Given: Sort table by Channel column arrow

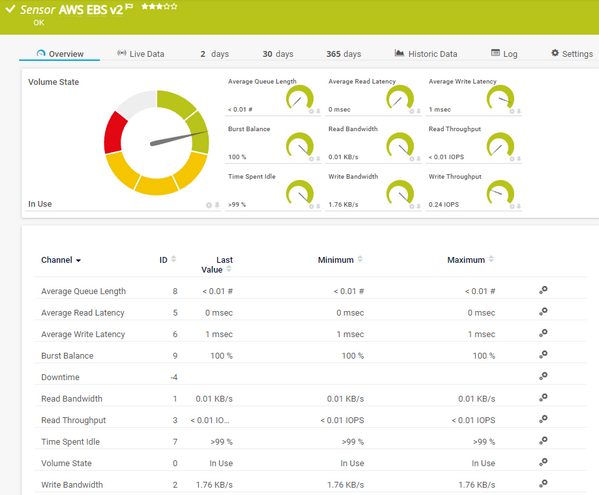Looking at the screenshot, I should pyautogui.click(x=78, y=260).
